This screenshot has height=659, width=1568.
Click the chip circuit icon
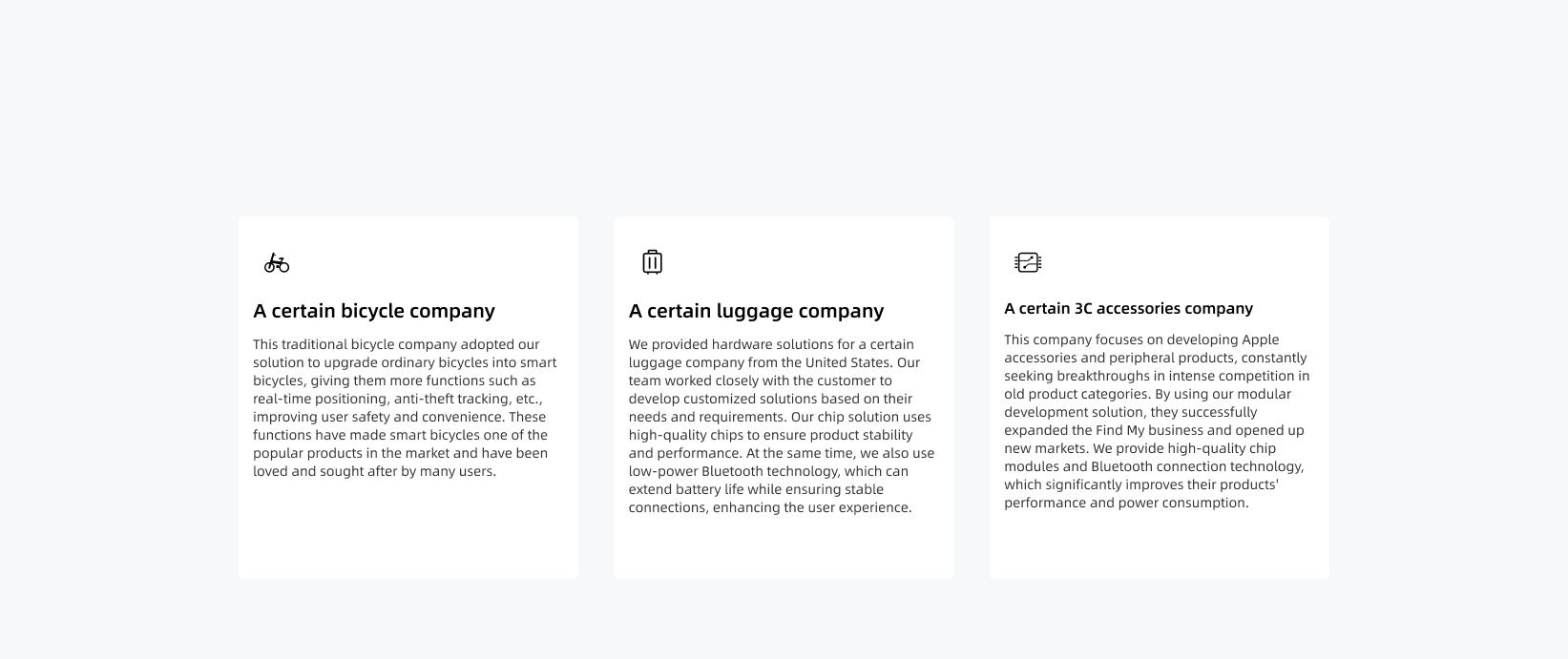1028,262
